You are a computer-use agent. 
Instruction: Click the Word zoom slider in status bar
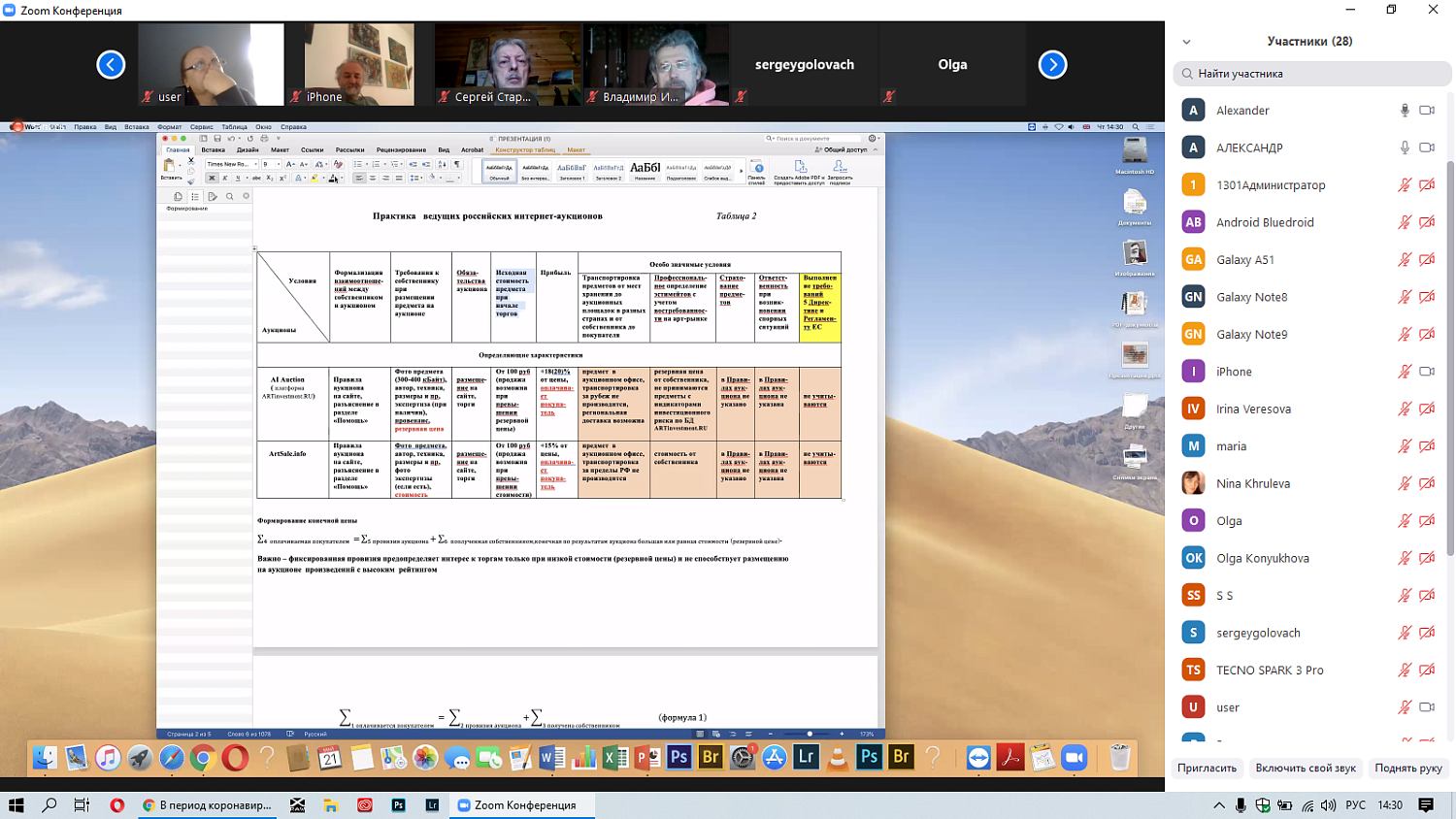point(811,734)
